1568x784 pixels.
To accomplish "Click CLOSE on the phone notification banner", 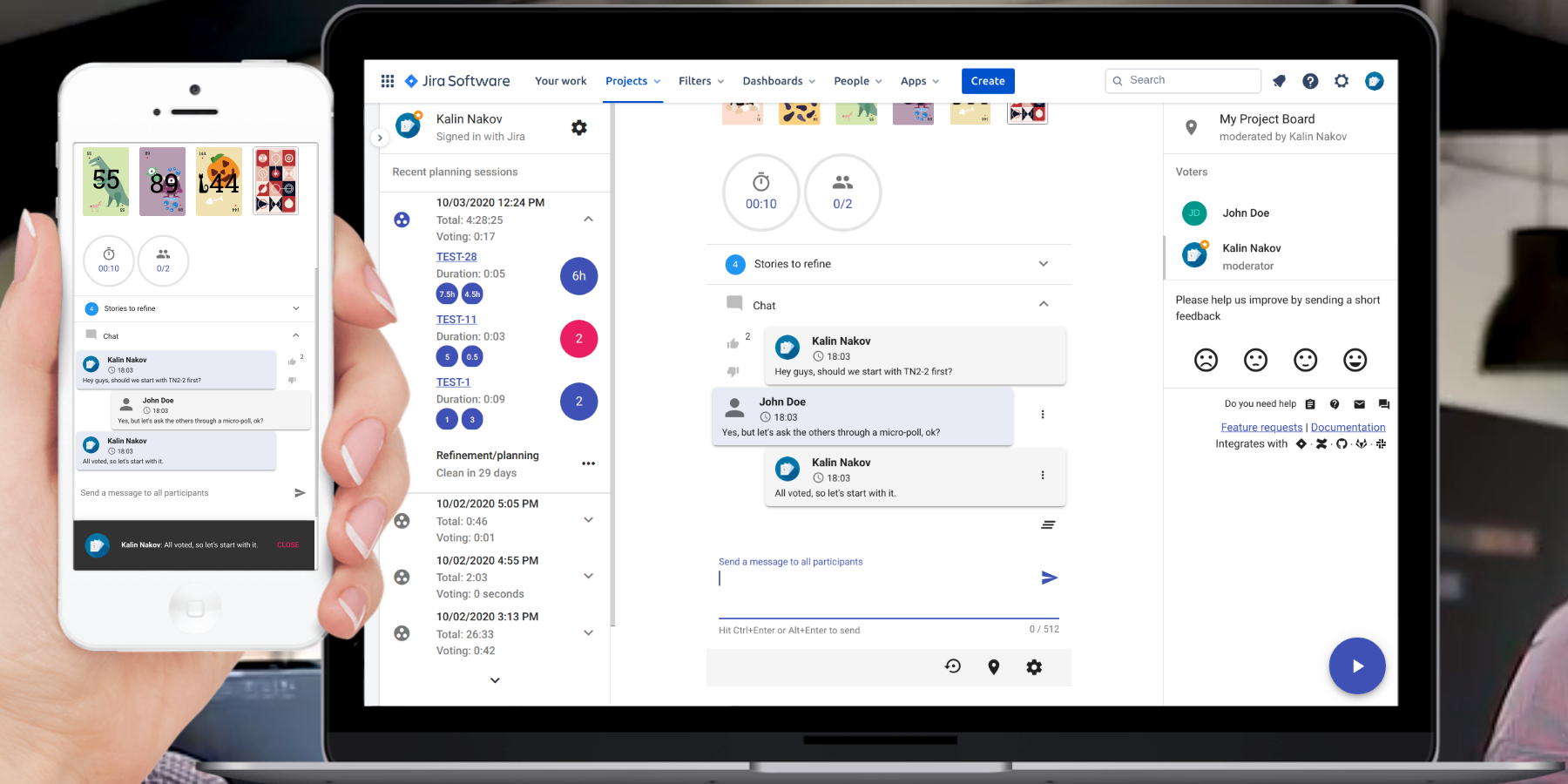I will coord(288,545).
